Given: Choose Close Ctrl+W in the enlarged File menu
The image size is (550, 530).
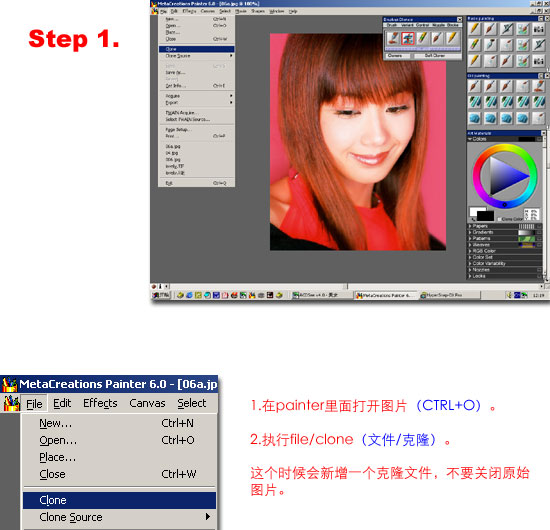Looking at the screenshot, I should [x=119, y=474].
